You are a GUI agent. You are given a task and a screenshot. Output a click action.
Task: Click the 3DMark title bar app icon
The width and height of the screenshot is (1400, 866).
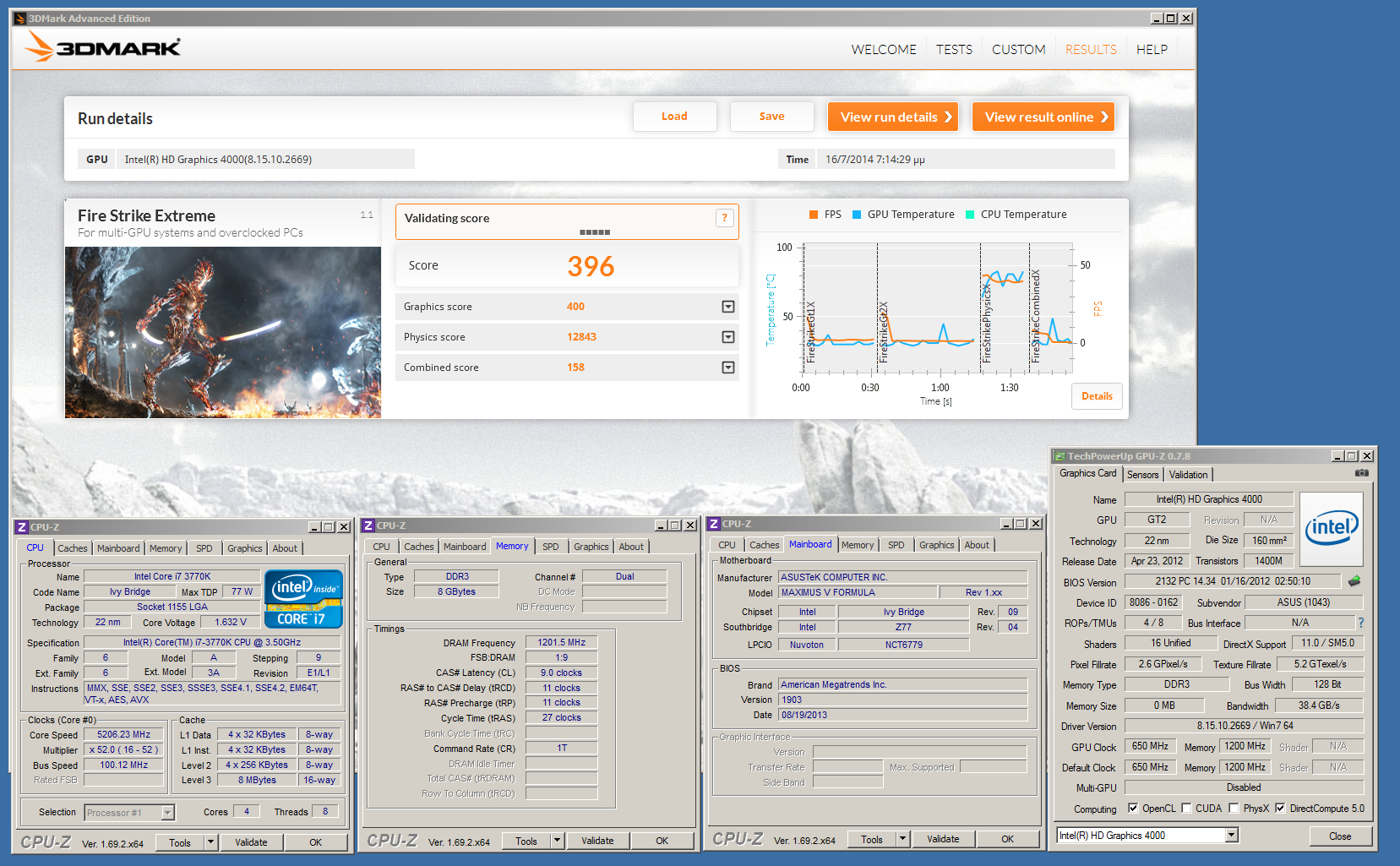coord(20,18)
